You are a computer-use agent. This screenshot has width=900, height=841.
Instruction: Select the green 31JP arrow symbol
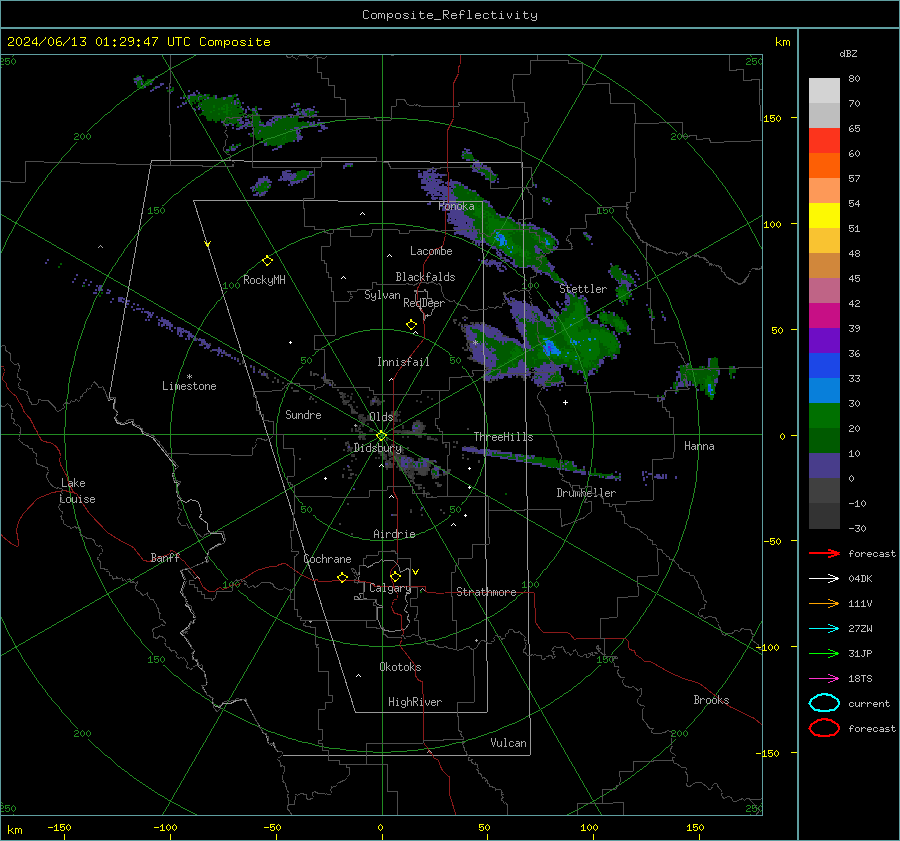824,653
